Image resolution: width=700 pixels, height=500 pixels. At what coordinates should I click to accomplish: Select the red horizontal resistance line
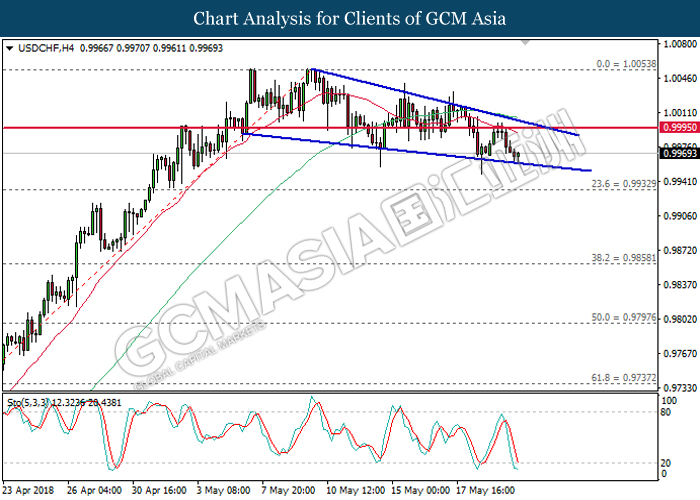[x=330, y=128]
